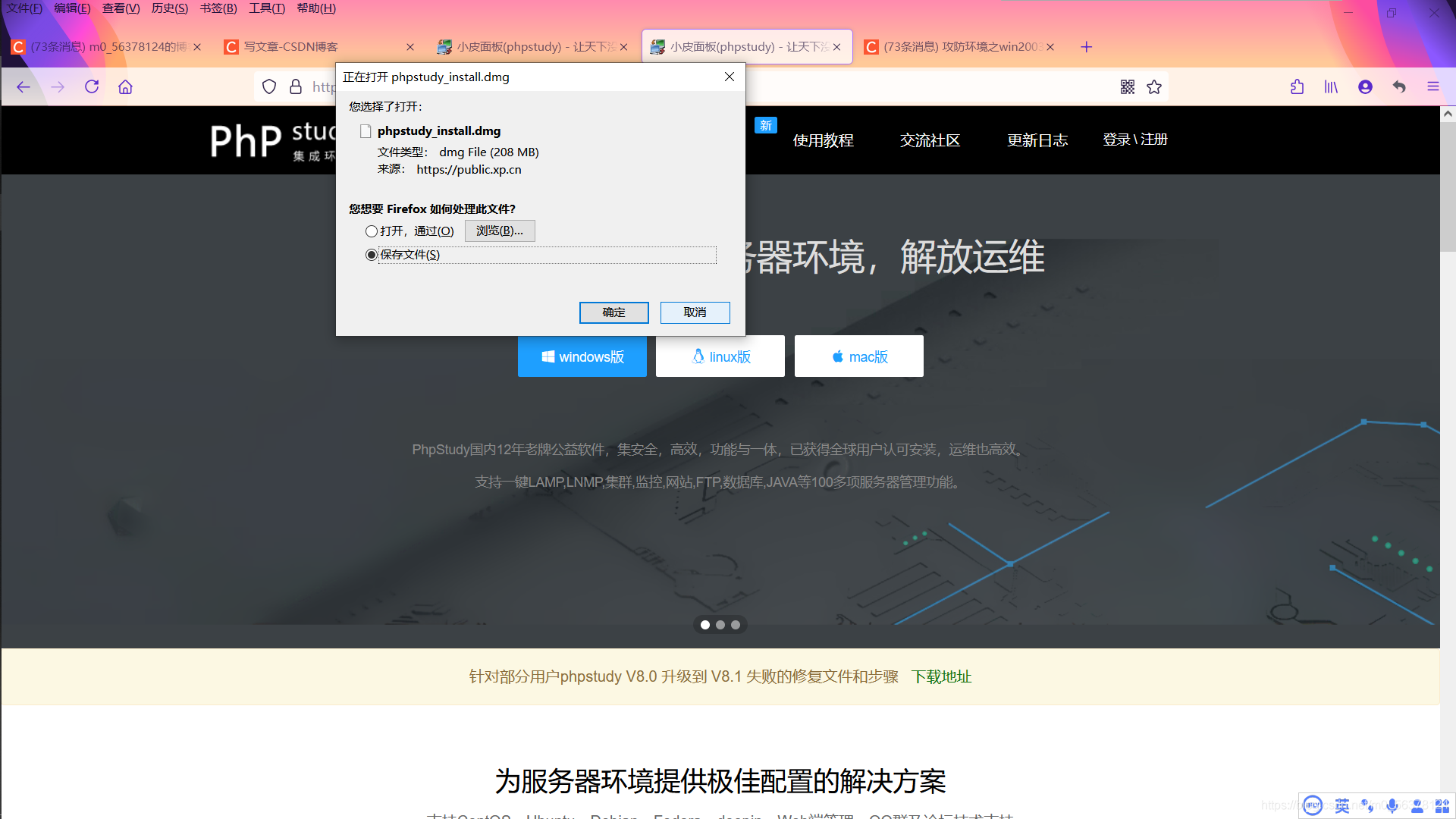Click the PhP study site logo
Viewport: 1456px width, 819px height.
(x=273, y=141)
